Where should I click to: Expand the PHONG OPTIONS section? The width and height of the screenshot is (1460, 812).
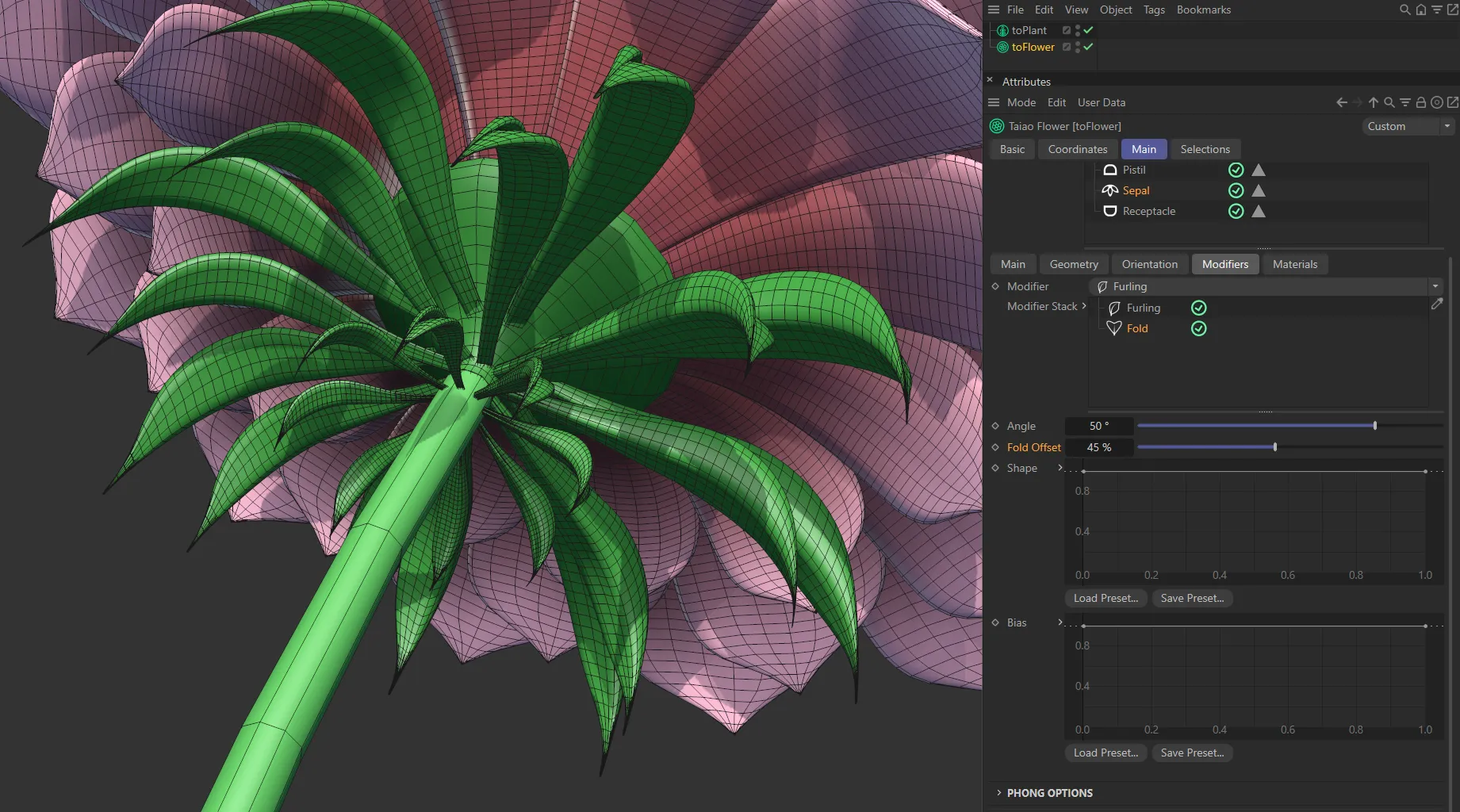point(1048,793)
